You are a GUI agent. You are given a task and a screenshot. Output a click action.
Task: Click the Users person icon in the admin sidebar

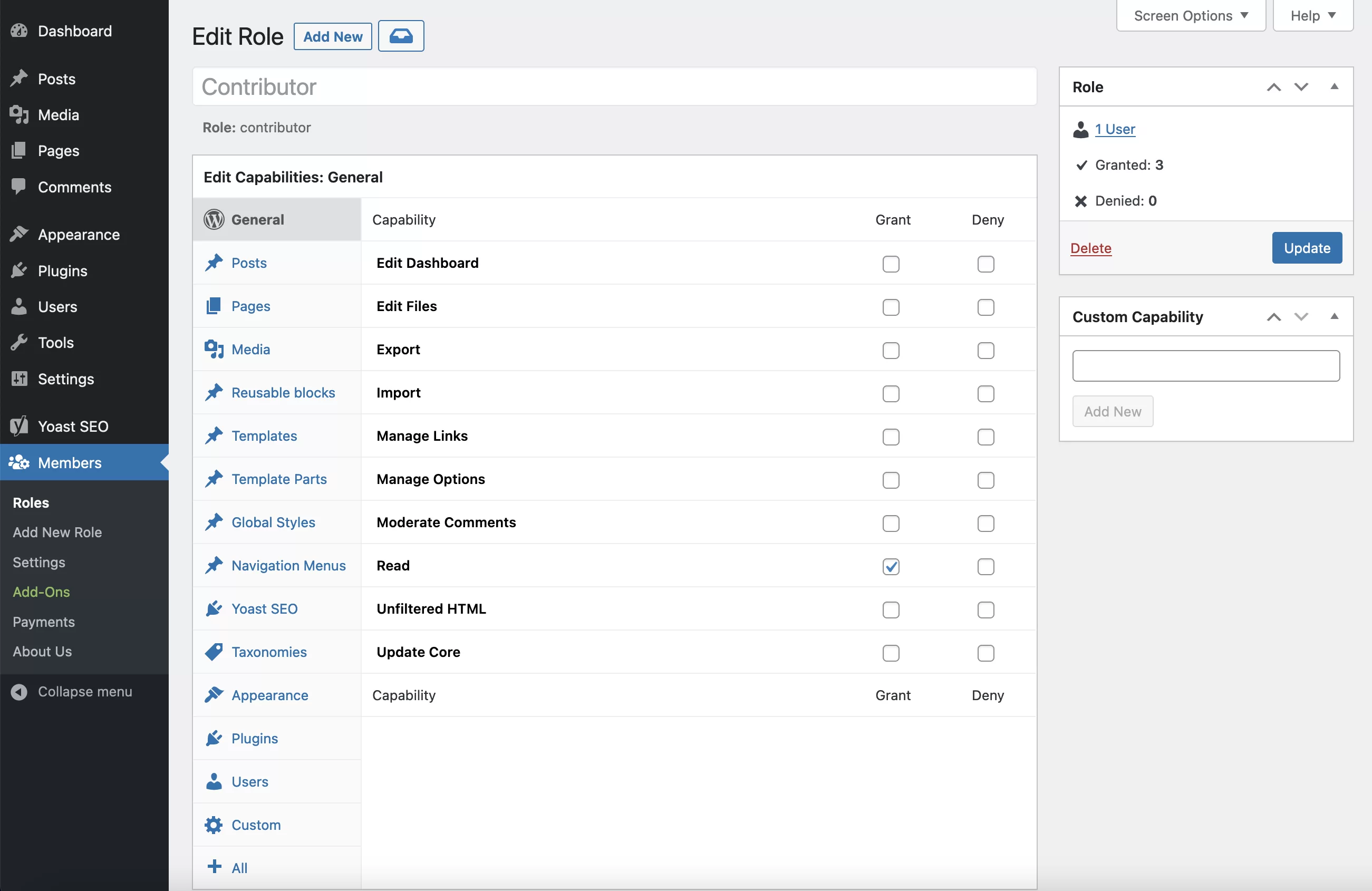(x=19, y=306)
